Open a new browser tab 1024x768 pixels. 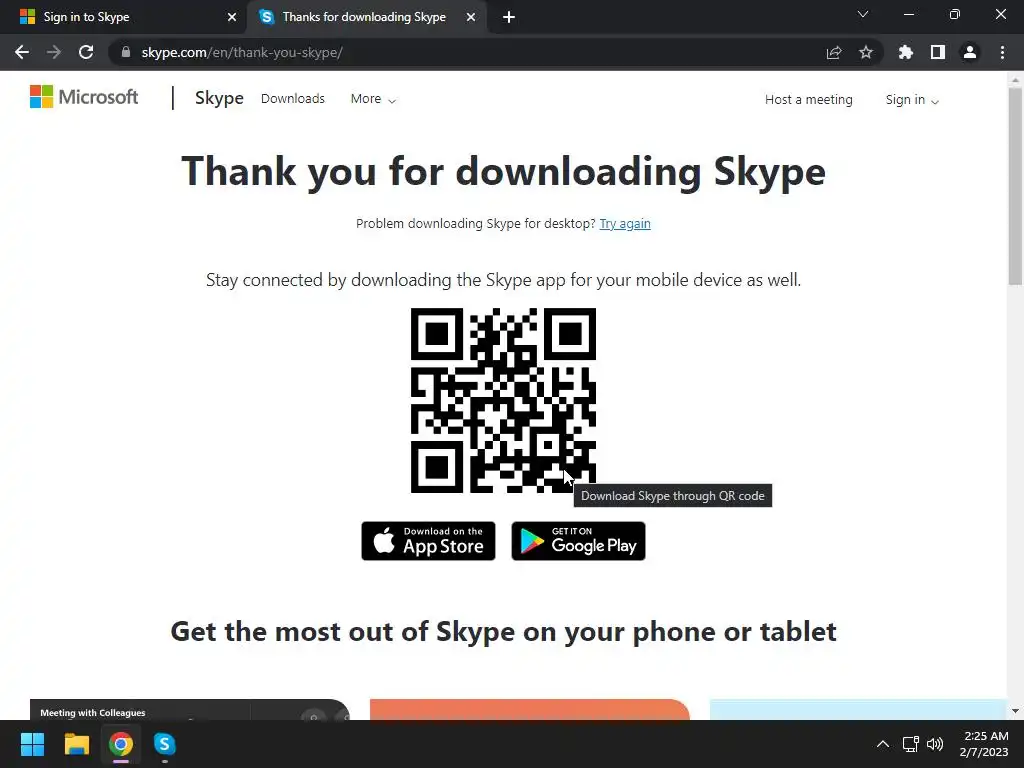pos(509,17)
